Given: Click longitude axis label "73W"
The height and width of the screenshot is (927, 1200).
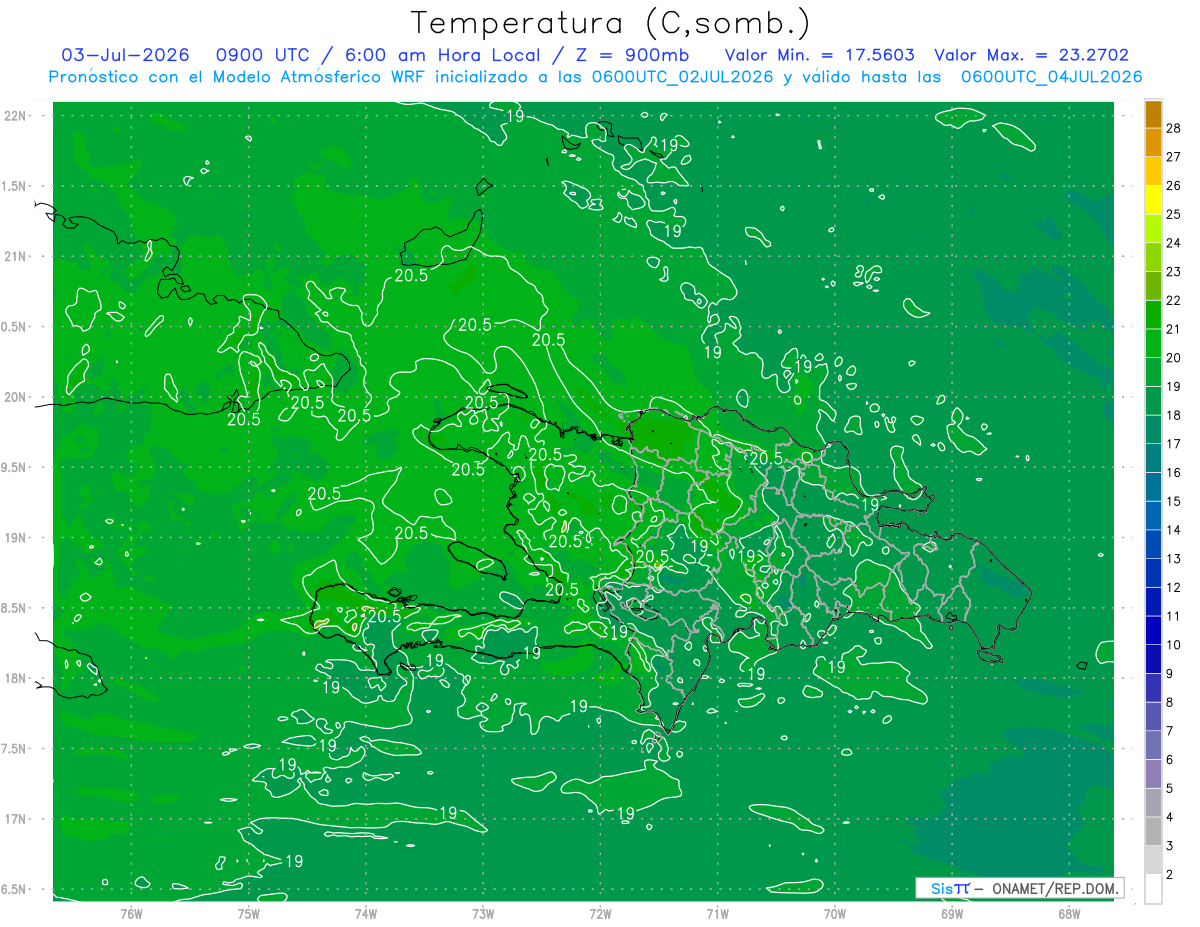Looking at the screenshot, I should pos(483,914).
